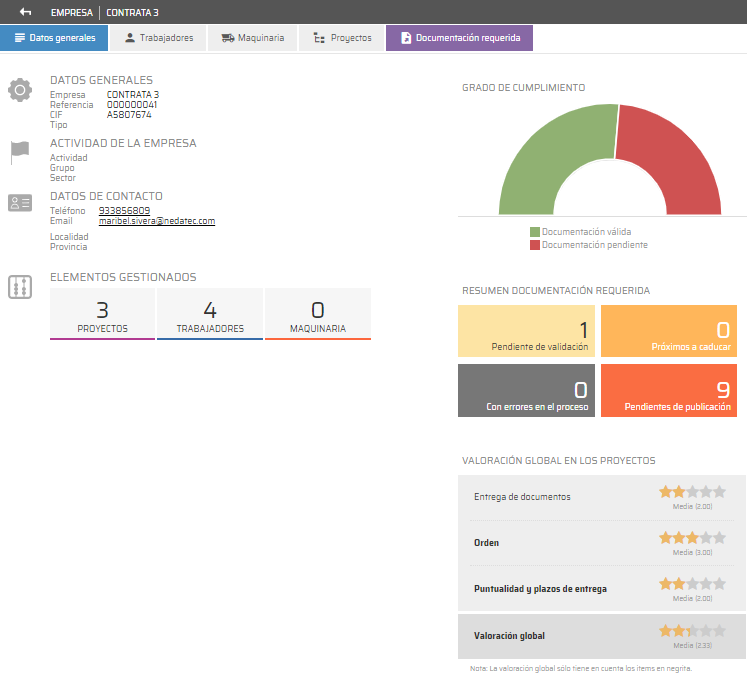The image size is (747, 676).
Task: Go to the Proyectos tab
Action: click(342, 38)
